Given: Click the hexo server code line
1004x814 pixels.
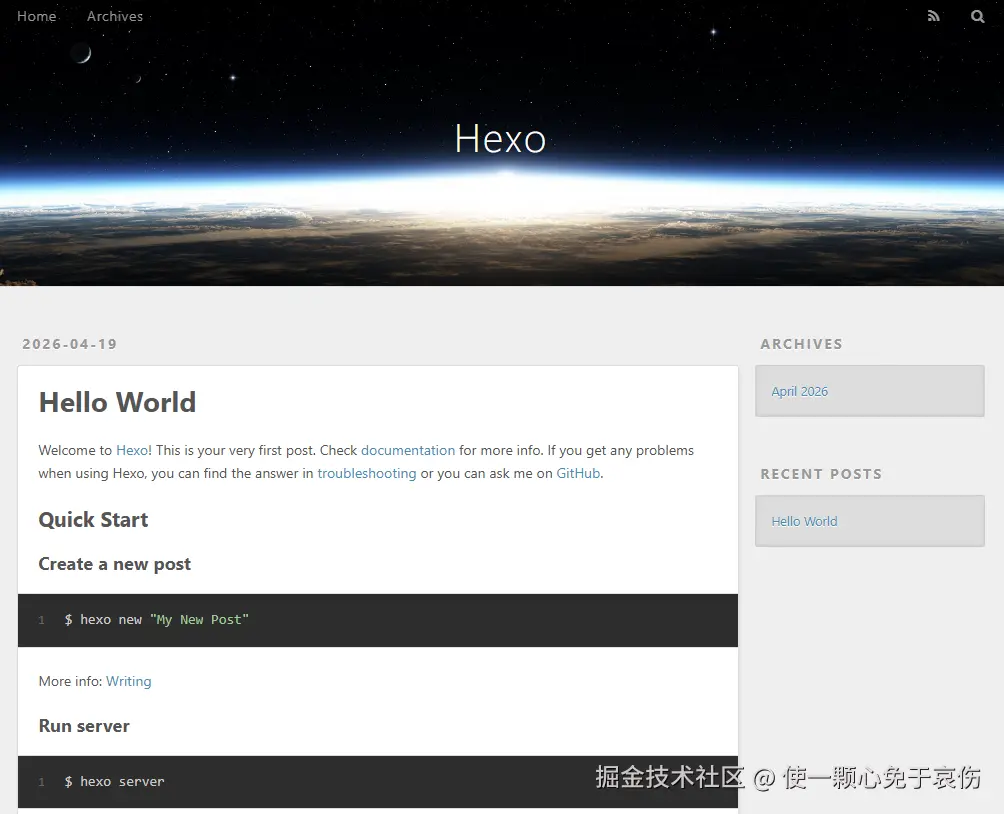Looking at the screenshot, I should [x=114, y=781].
